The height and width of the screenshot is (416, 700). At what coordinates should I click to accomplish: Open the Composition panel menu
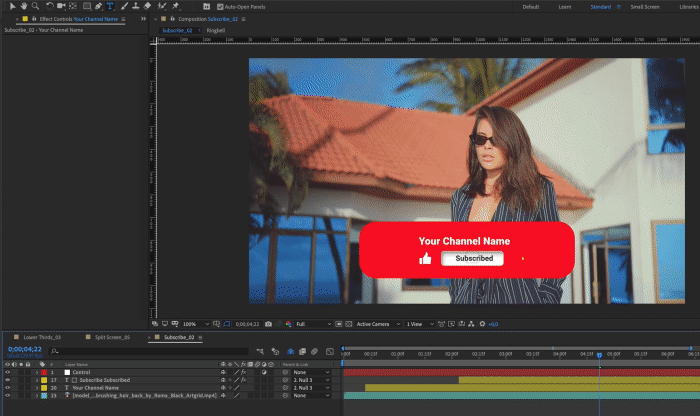pos(243,19)
